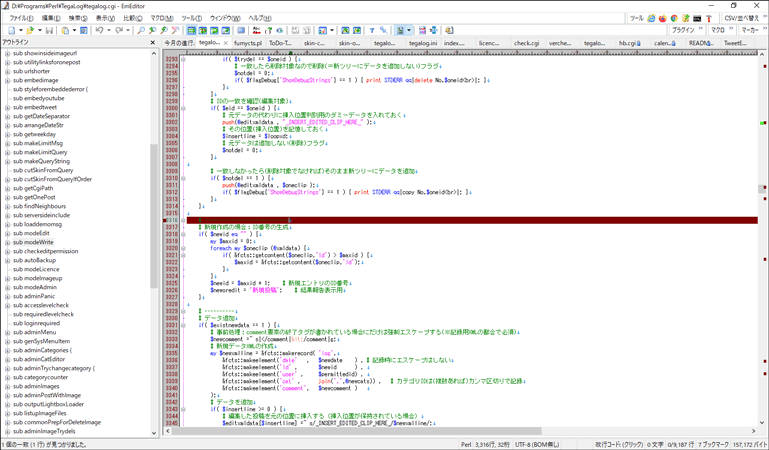Screen dimensions: 769x450
Task: Click Perl configuration in status bar
Action: pos(466,445)
